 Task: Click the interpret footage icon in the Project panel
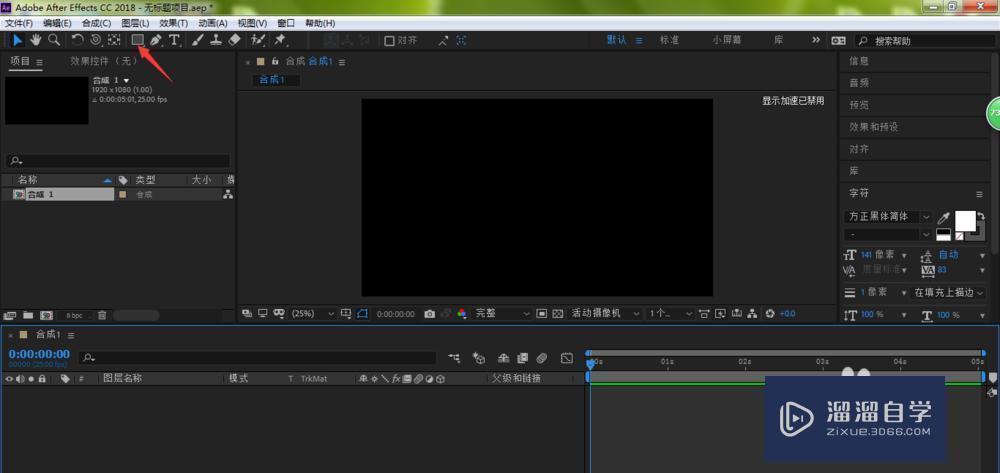pyautogui.click(x=10, y=315)
